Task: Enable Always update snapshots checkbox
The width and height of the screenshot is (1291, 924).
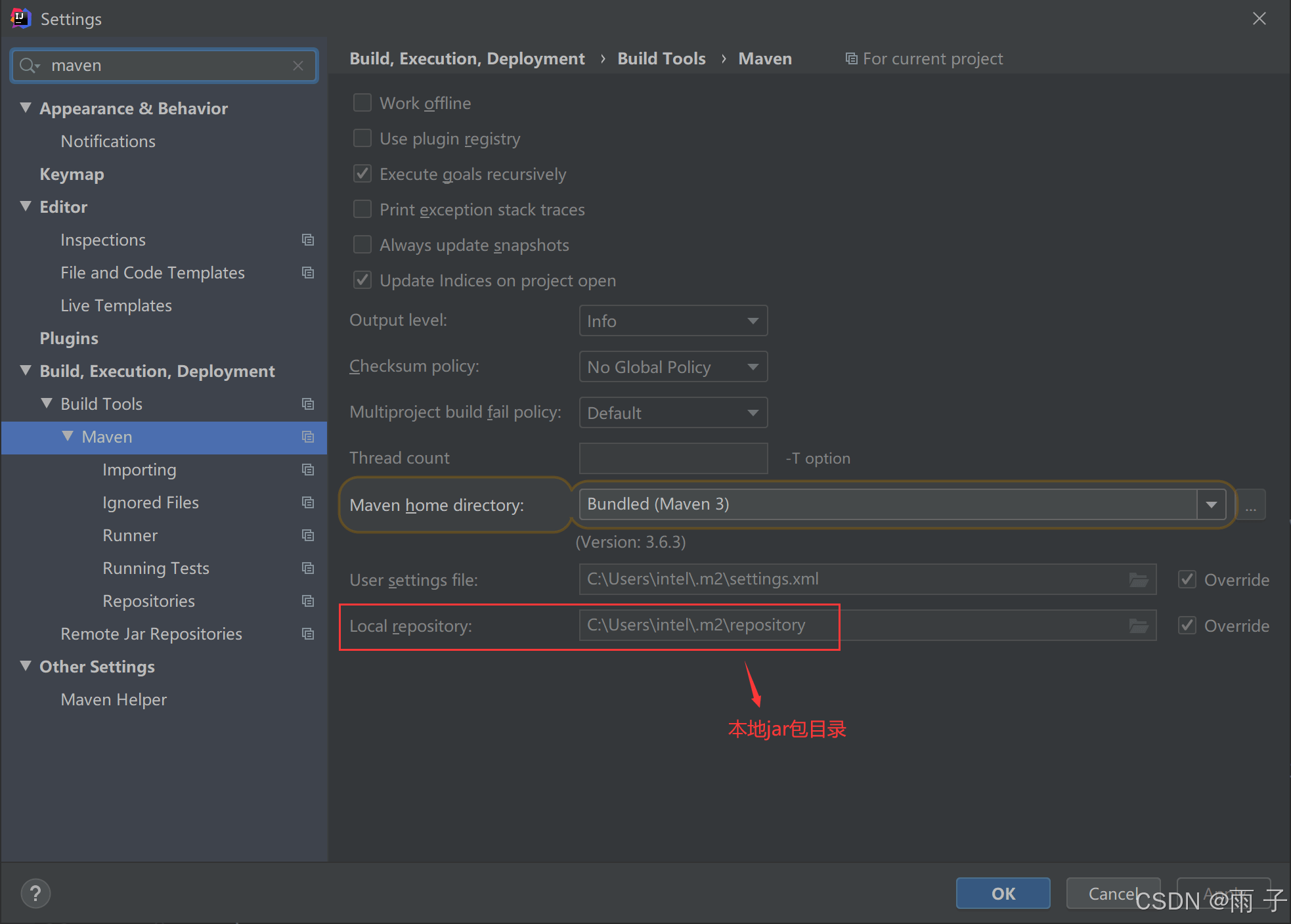Action: (362, 245)
